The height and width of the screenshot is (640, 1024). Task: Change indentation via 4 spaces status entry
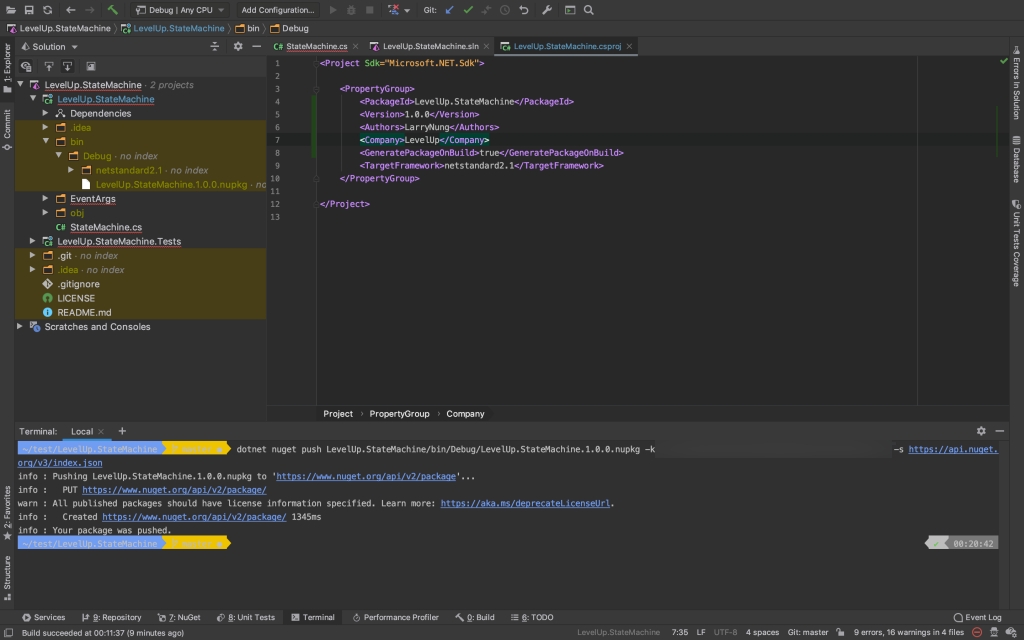(x=762, y=632)
